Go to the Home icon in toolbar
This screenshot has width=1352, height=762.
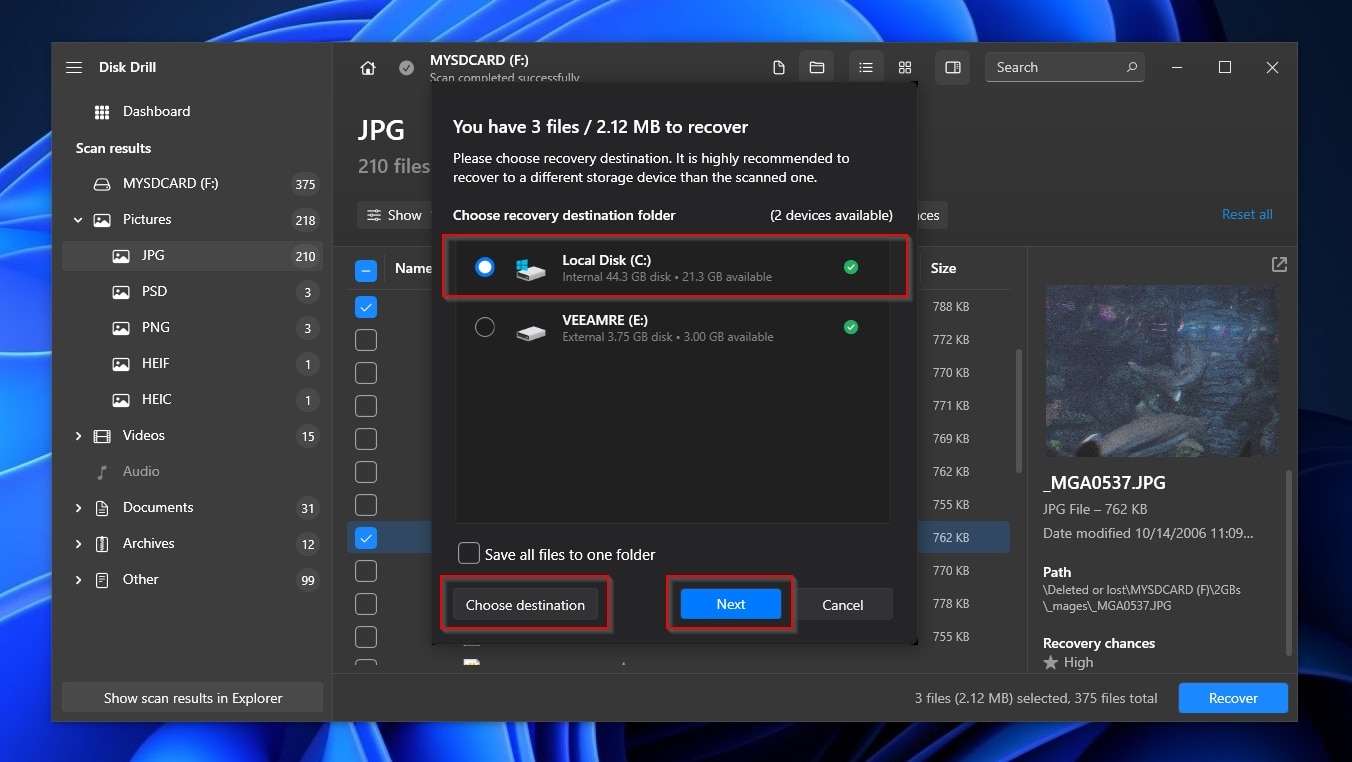(368, 68)
